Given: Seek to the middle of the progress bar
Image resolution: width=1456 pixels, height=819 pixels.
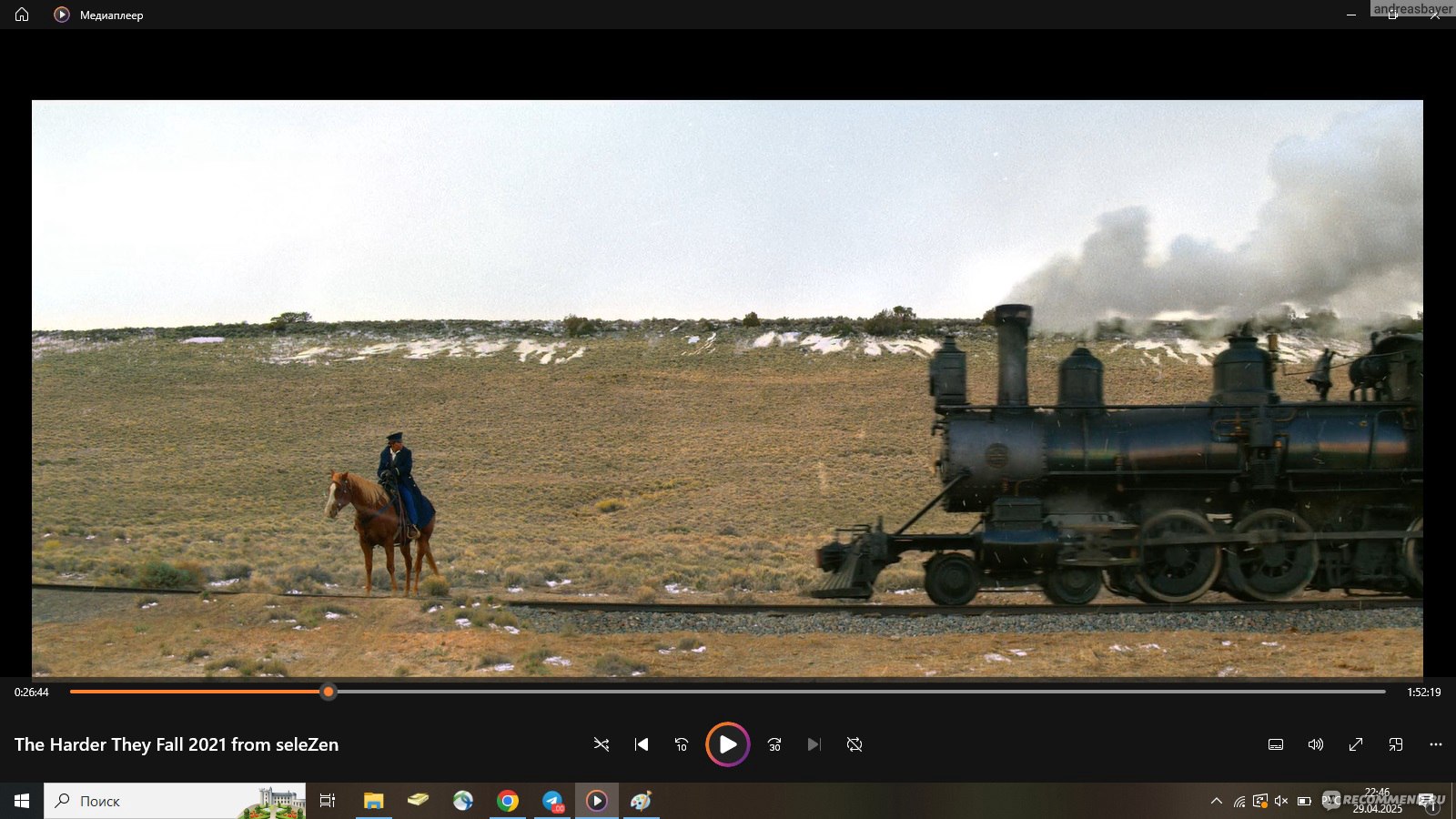Looking at the screenshot, I should [x=728, y=692].
